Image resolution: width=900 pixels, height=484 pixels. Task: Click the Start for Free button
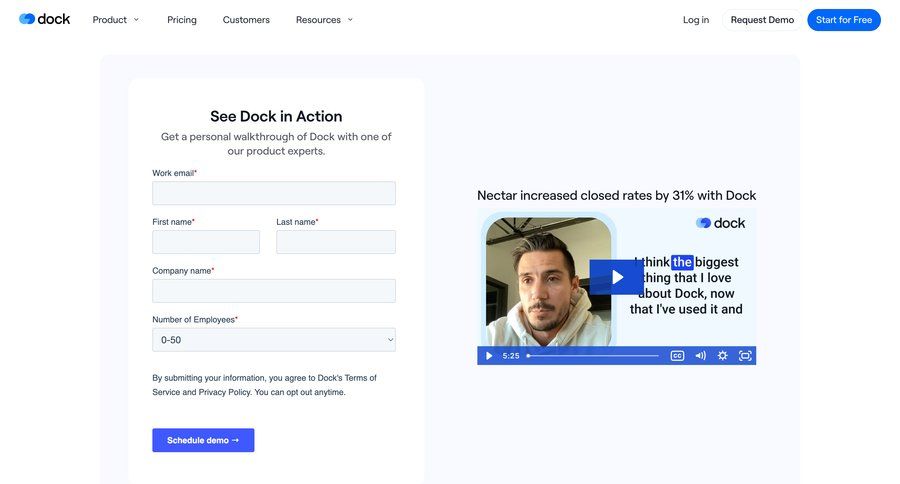click(844, 20)
